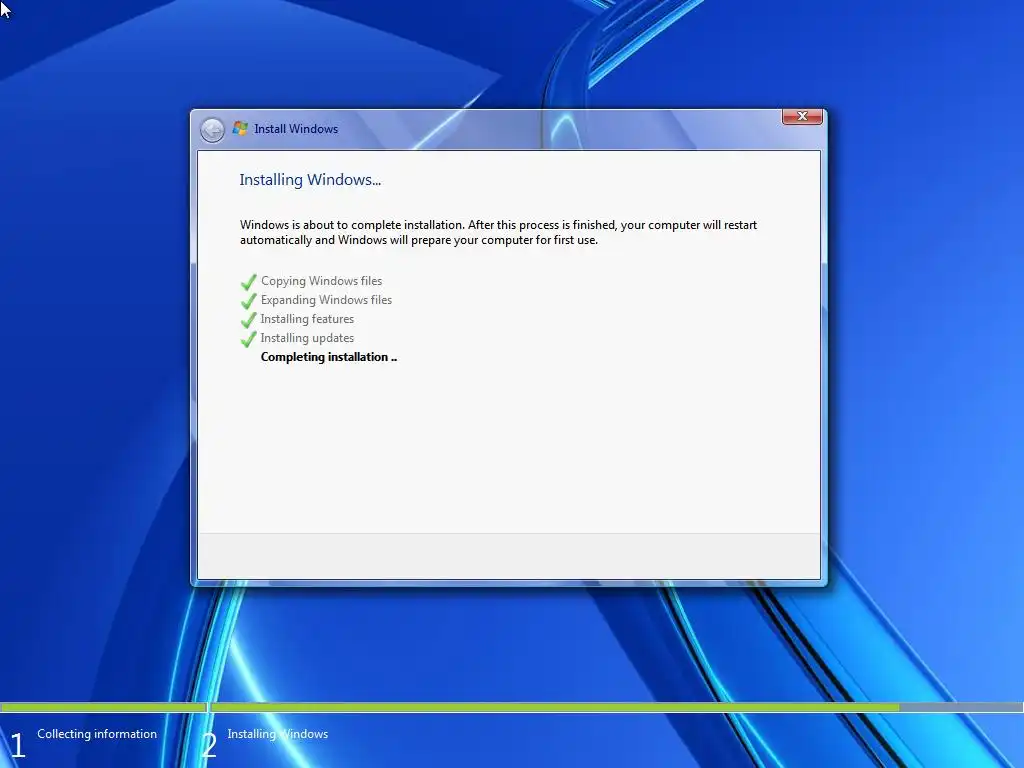Click the 'Collecting information' stage label
This screenshot has height=768, width=1024.
point(97,734)
